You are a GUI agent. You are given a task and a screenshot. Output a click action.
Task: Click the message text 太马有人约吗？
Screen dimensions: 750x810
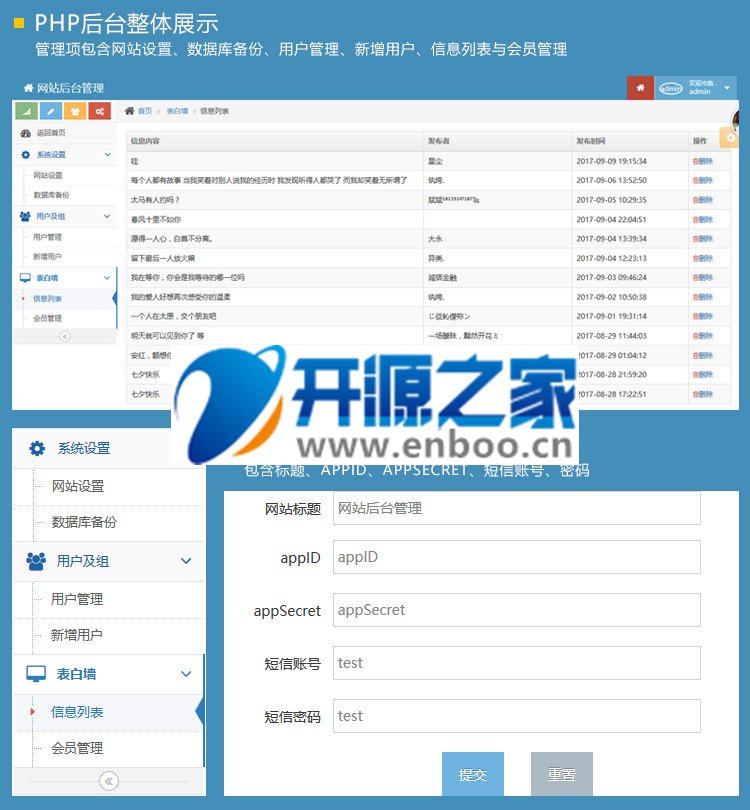[x=155, y=200]
